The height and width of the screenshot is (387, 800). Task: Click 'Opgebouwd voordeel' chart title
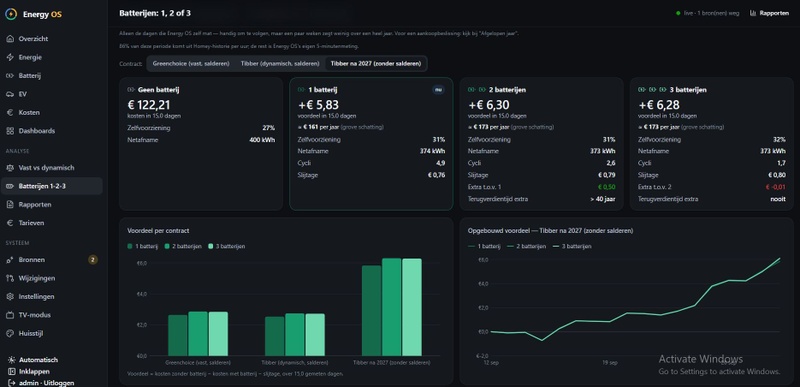click(551, 230)
